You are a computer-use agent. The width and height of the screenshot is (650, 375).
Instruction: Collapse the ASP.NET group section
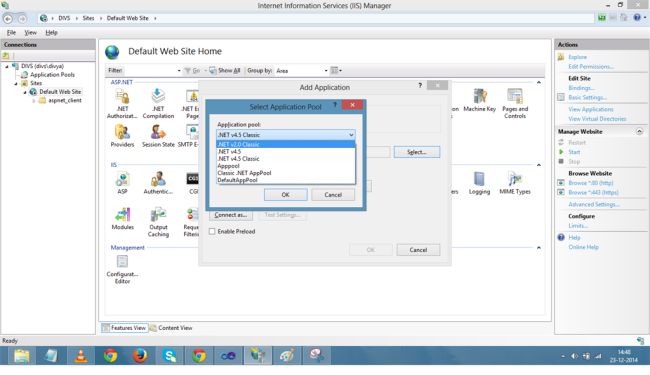pyautogui.click(x=539, y=82)
